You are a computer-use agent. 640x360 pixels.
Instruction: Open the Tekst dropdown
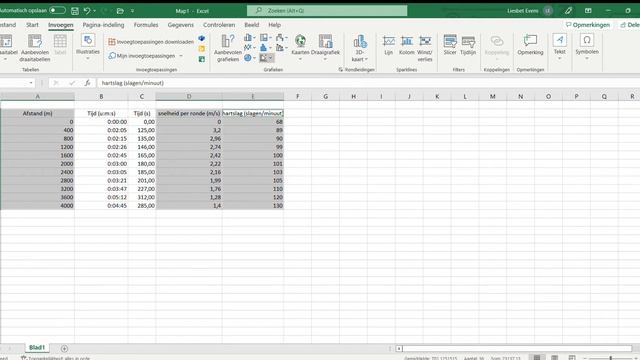point(560,47)
